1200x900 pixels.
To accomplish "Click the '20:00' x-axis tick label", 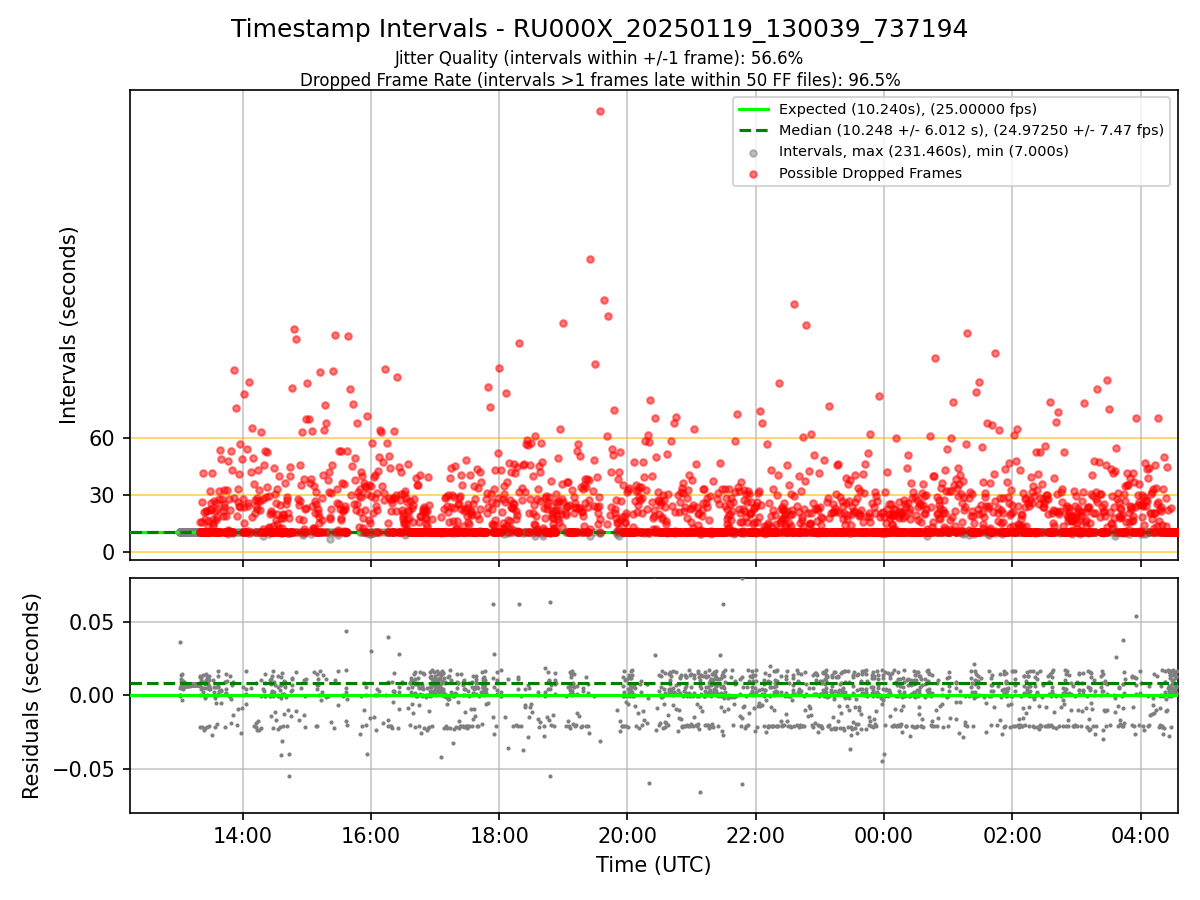I will click(x=627, y=835).
